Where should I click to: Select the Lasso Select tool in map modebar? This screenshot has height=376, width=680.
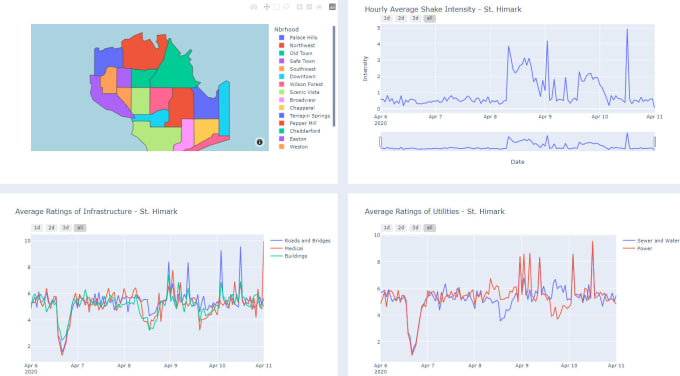click(286, 7)
